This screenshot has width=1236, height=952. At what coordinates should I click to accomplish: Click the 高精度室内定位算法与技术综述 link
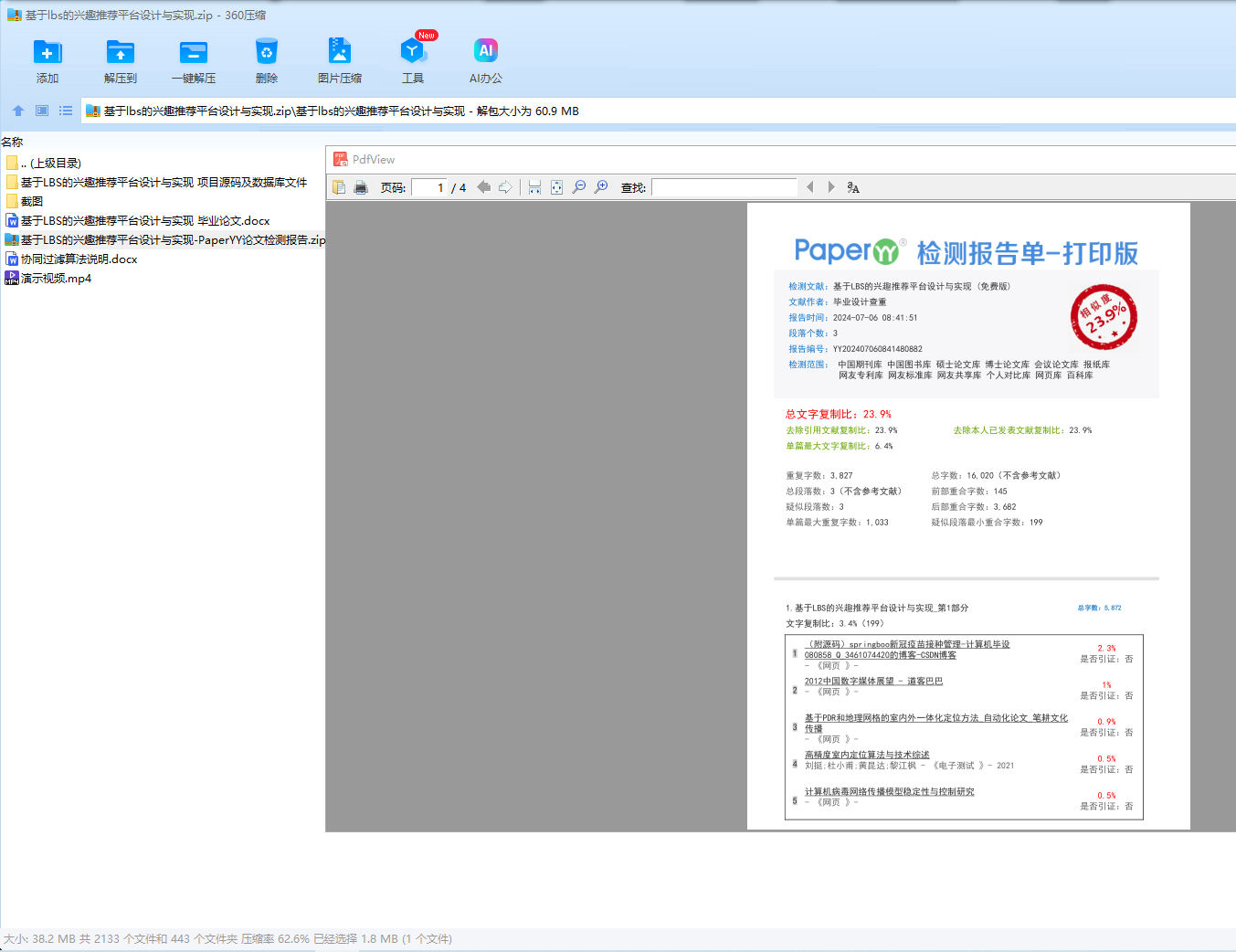(x=867, y=755)
